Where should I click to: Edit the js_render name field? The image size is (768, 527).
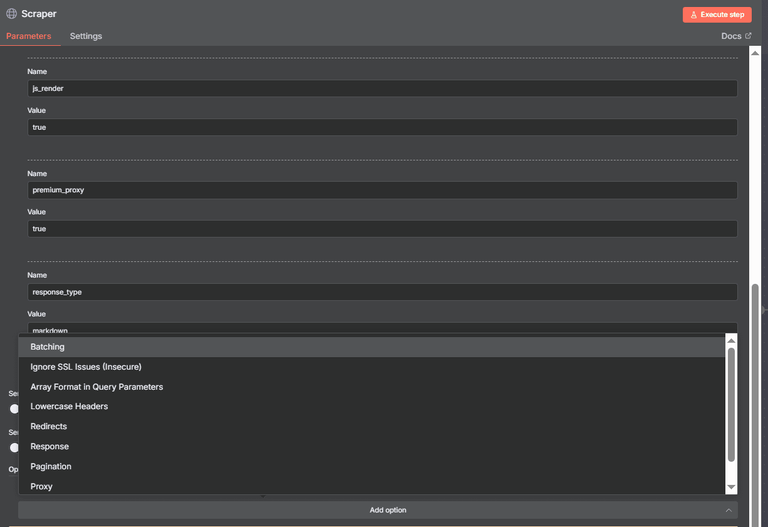(x=382, y=88)
